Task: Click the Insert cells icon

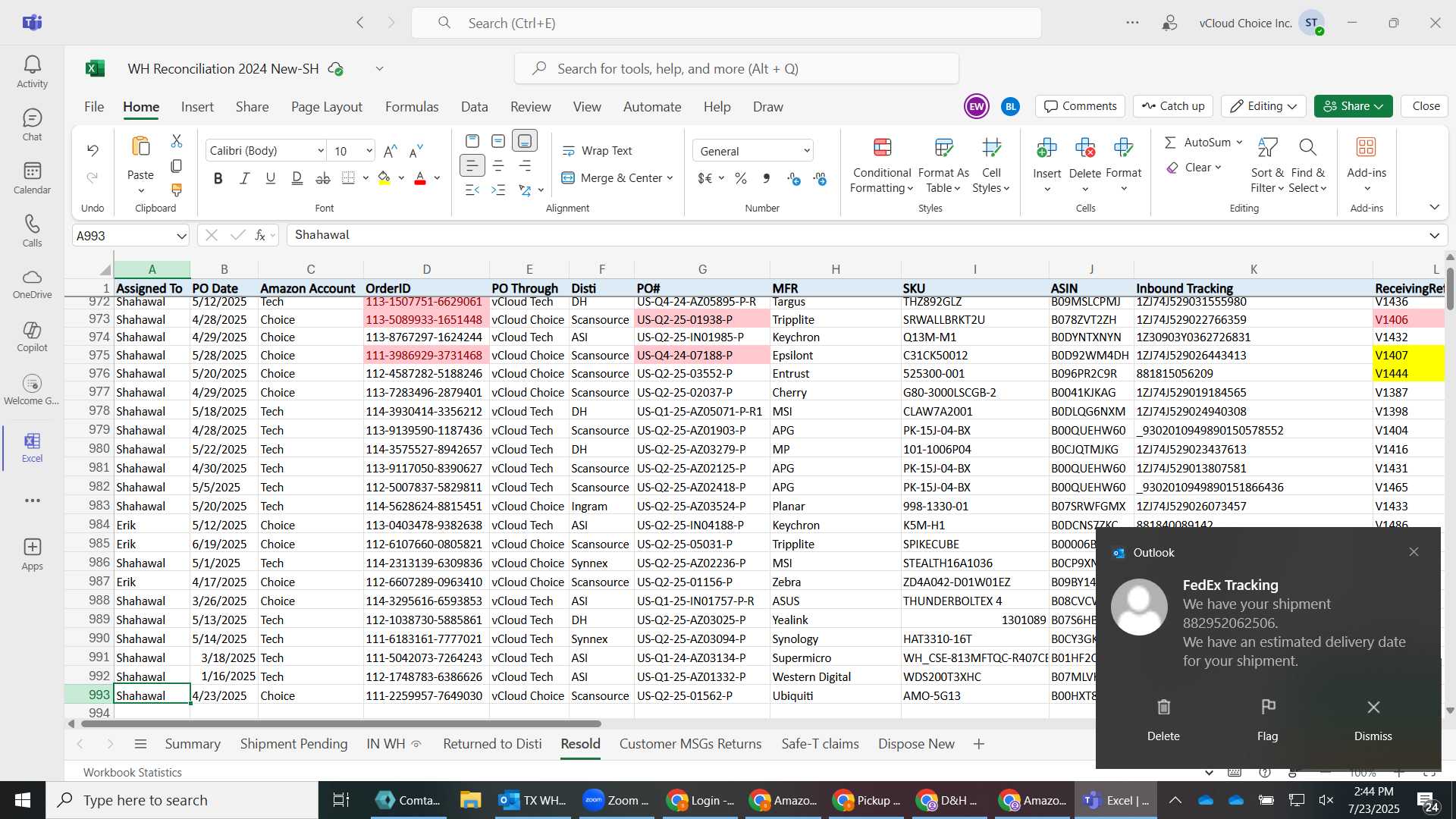Action: click(x=1046, y=147)
